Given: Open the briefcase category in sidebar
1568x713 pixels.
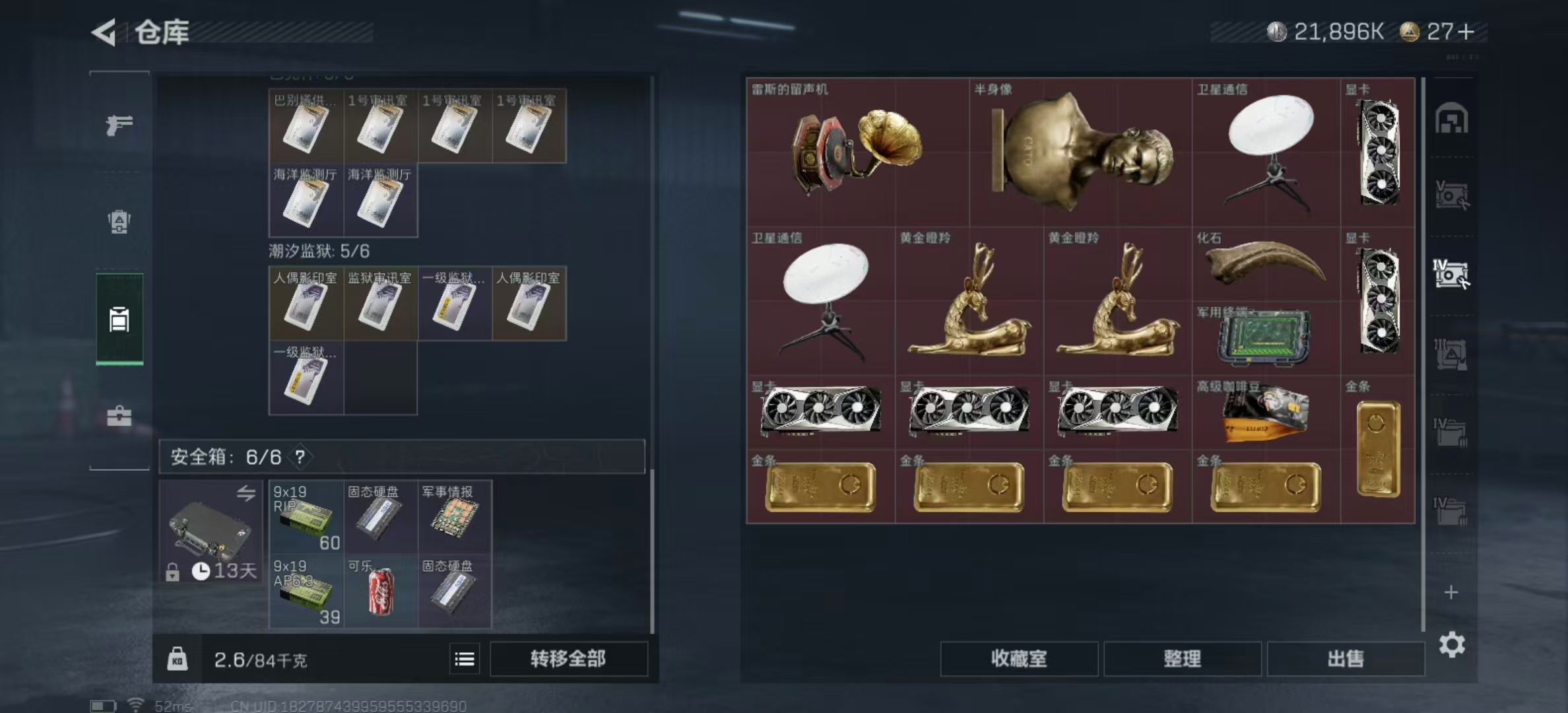Looking at the screenshot, I should (x=119, y=415).
